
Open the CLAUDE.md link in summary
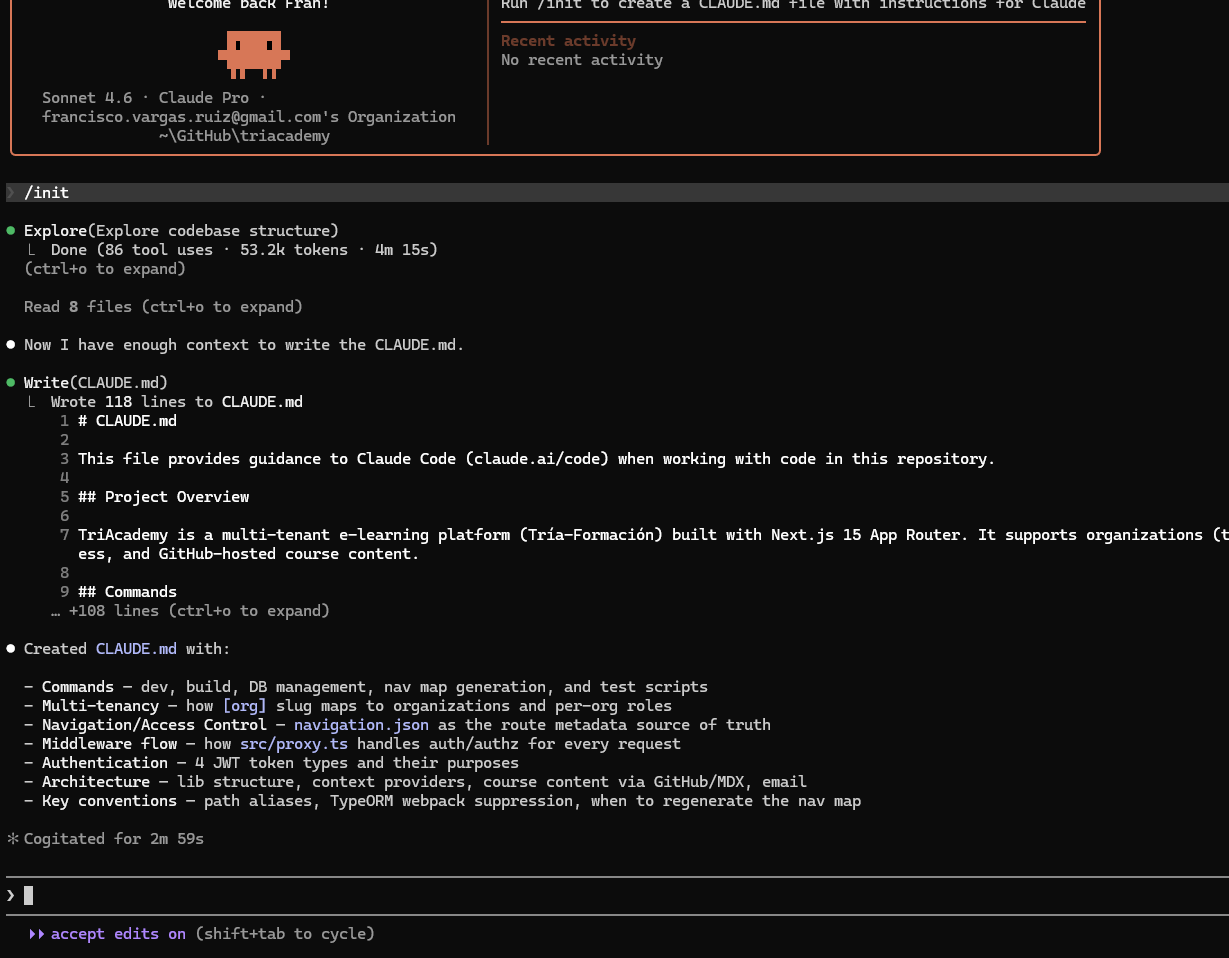tap(136, 649)
